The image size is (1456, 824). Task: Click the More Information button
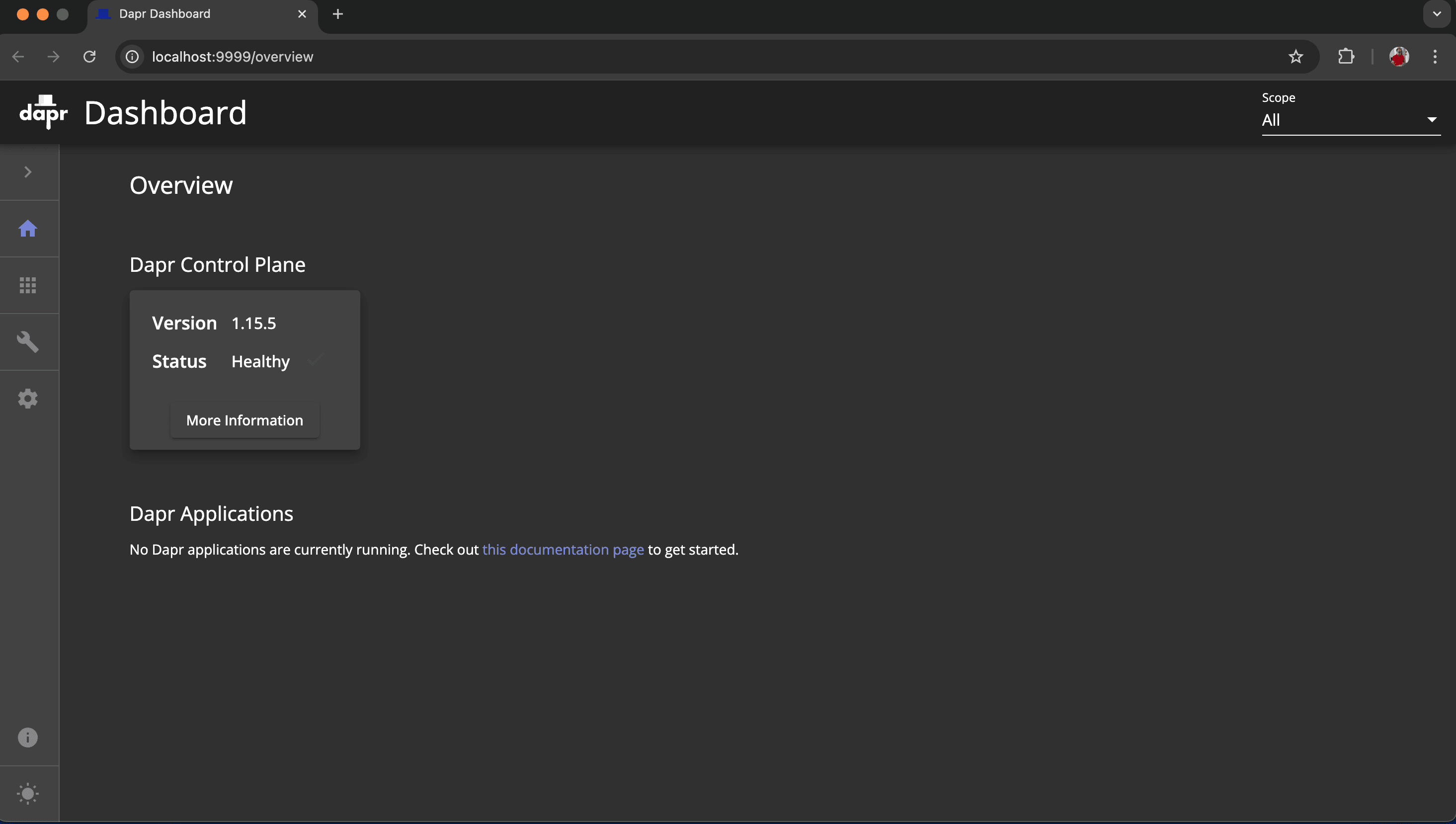click(244, 420)
